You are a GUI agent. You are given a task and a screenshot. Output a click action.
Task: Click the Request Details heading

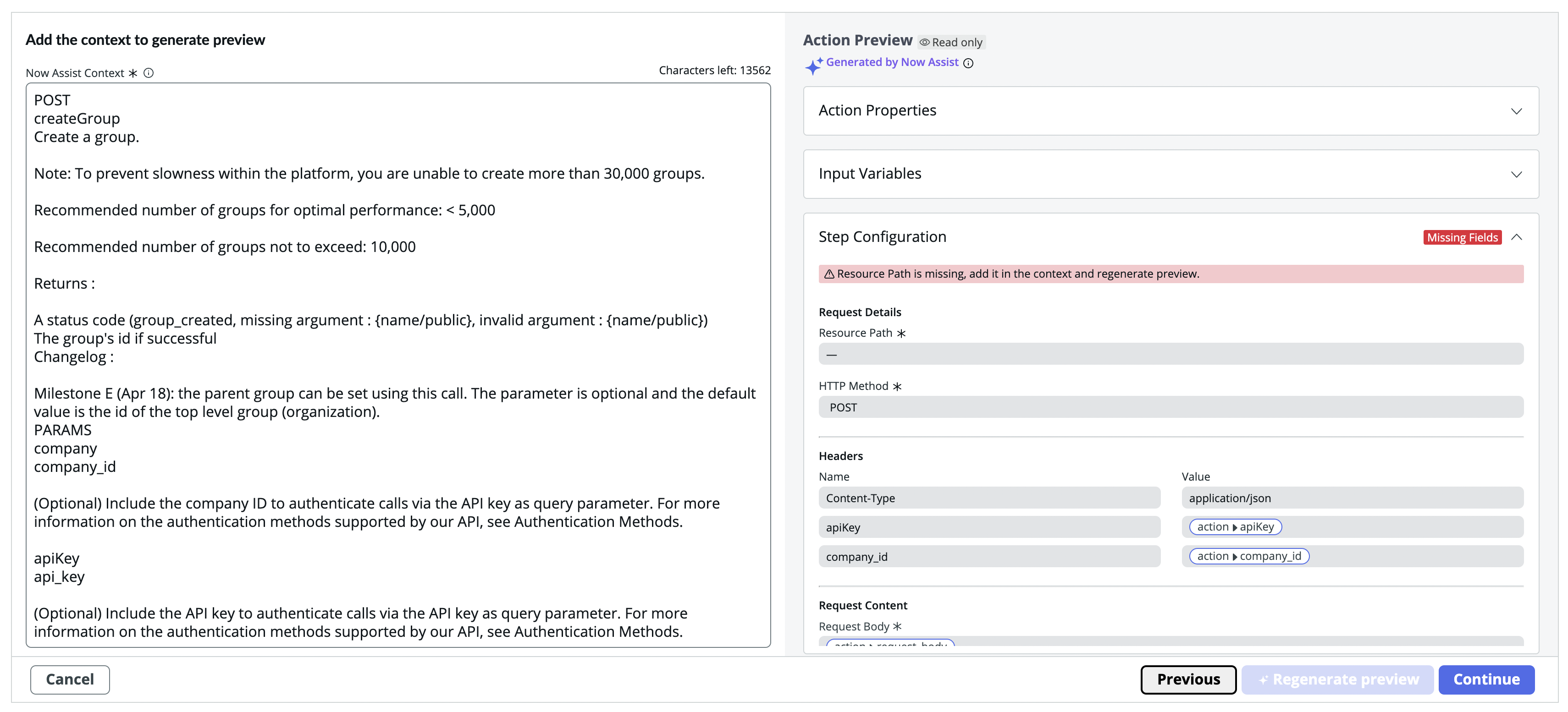coord(860,312)
